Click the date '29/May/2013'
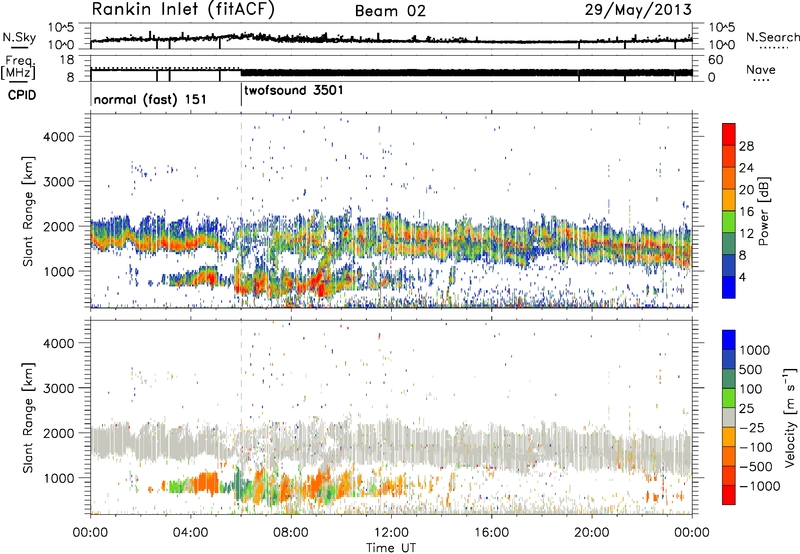 (638, 10)
